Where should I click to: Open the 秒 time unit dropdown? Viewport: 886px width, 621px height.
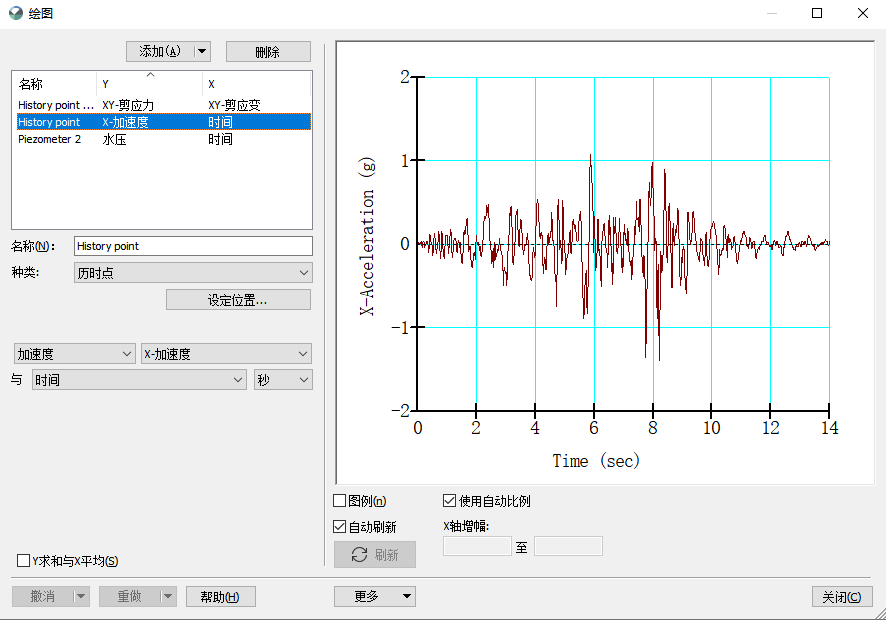283,380
